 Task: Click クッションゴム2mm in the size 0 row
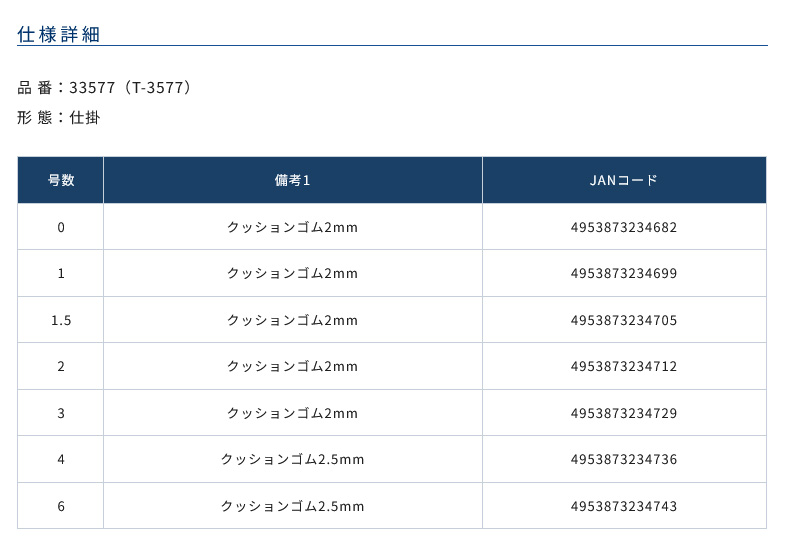(x=293, y=227)
